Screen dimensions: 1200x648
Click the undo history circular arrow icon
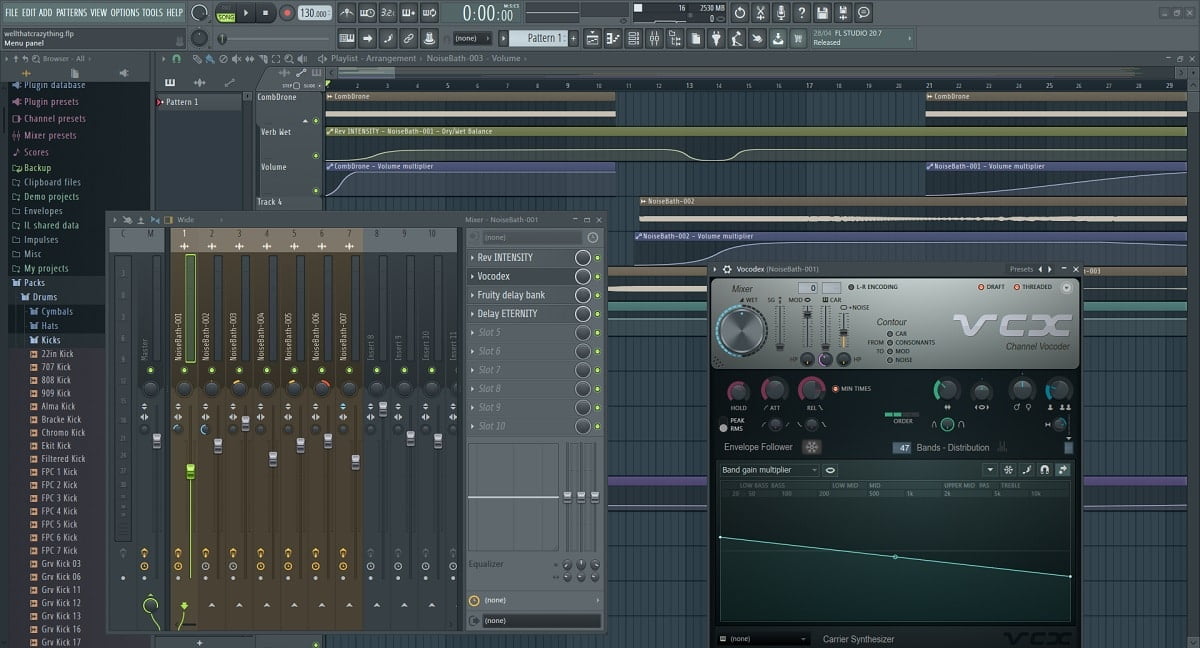(740, 13)
